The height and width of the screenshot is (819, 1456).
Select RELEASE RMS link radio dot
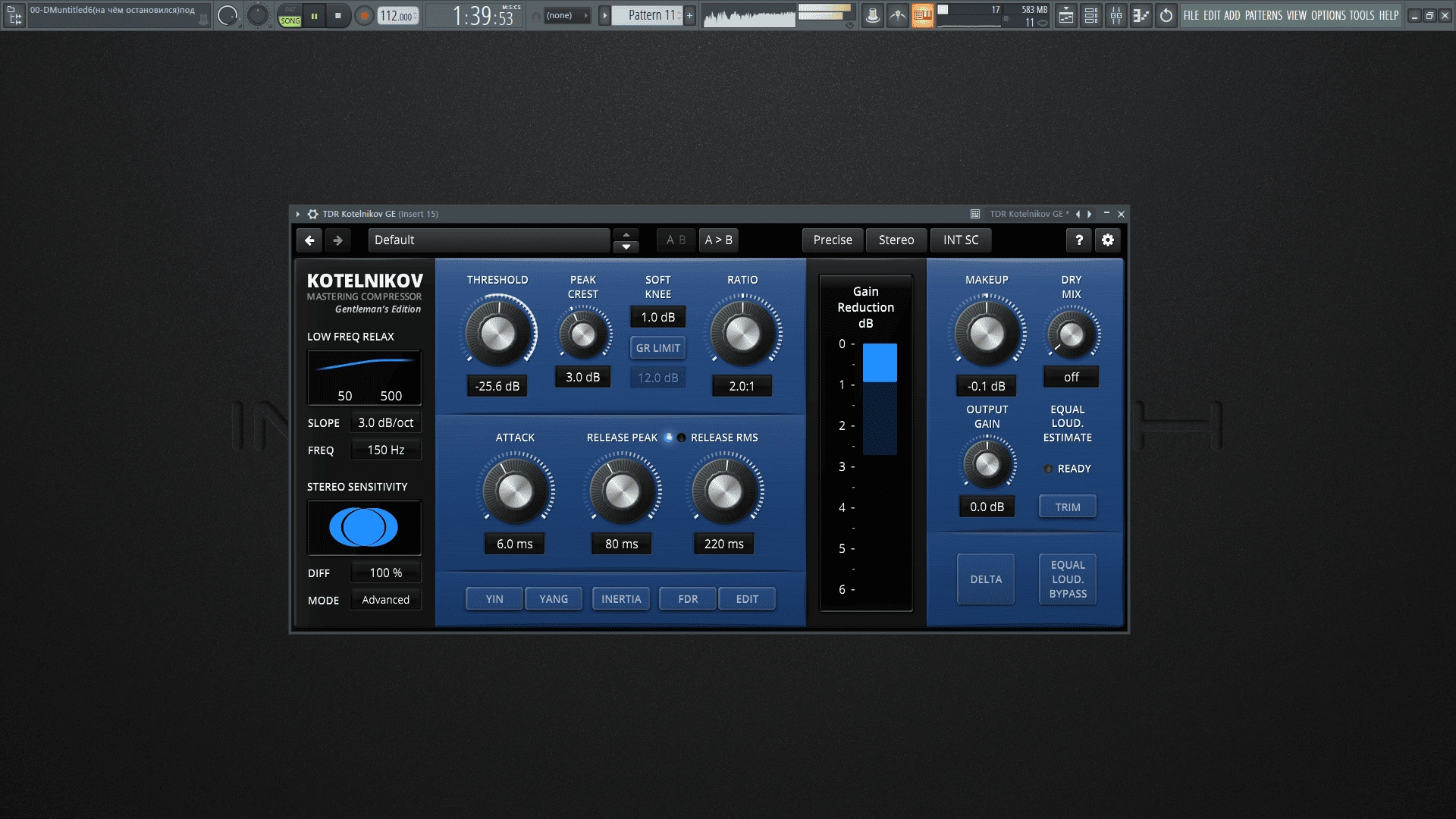[x=681, y=438]
